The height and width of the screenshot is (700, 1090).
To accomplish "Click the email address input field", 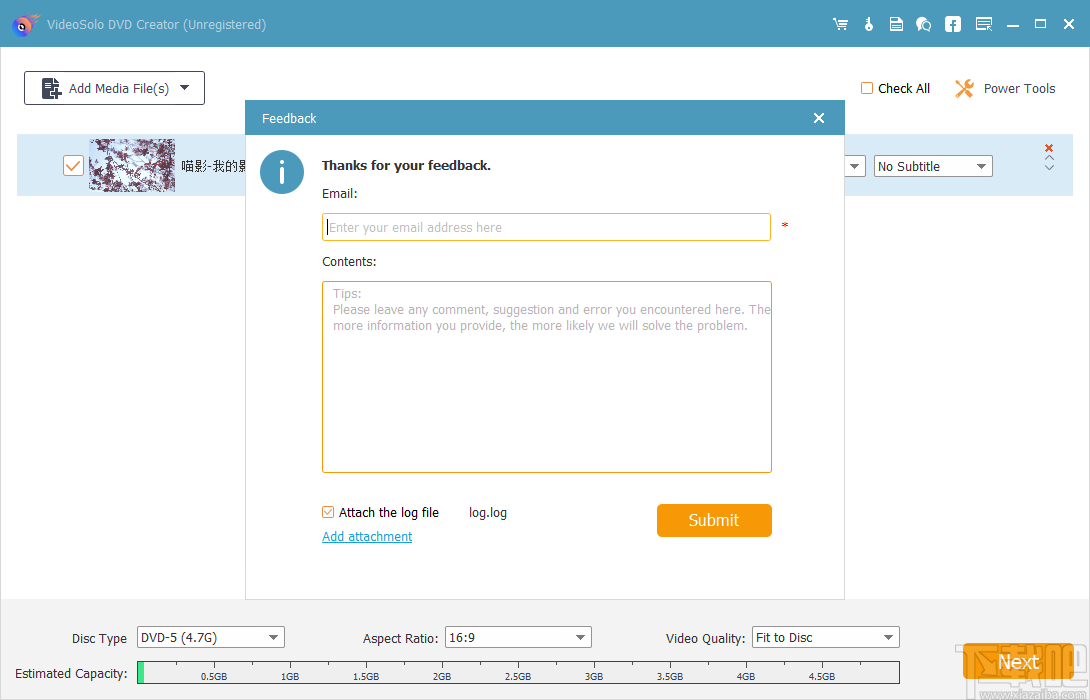I will 546,227.
